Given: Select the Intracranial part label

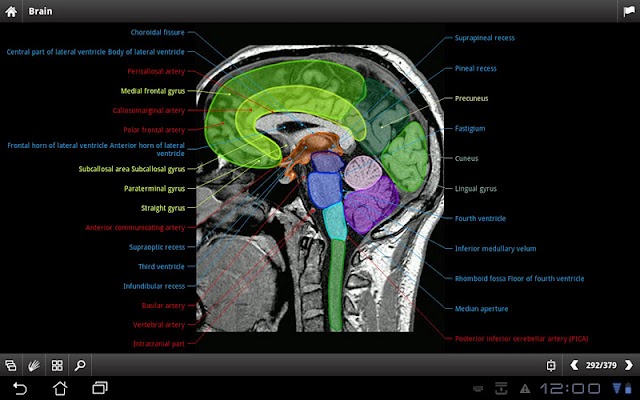Looking at the screenshot, I should coord(159,344).
